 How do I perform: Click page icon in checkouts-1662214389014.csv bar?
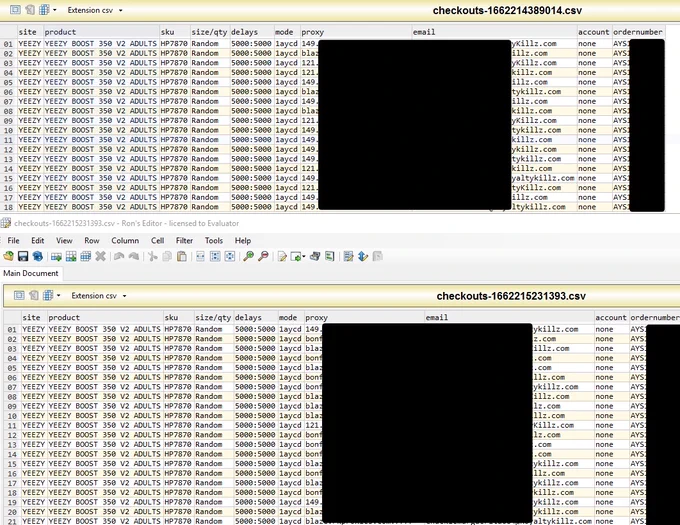pyautogui.click(x=30, y=10)
